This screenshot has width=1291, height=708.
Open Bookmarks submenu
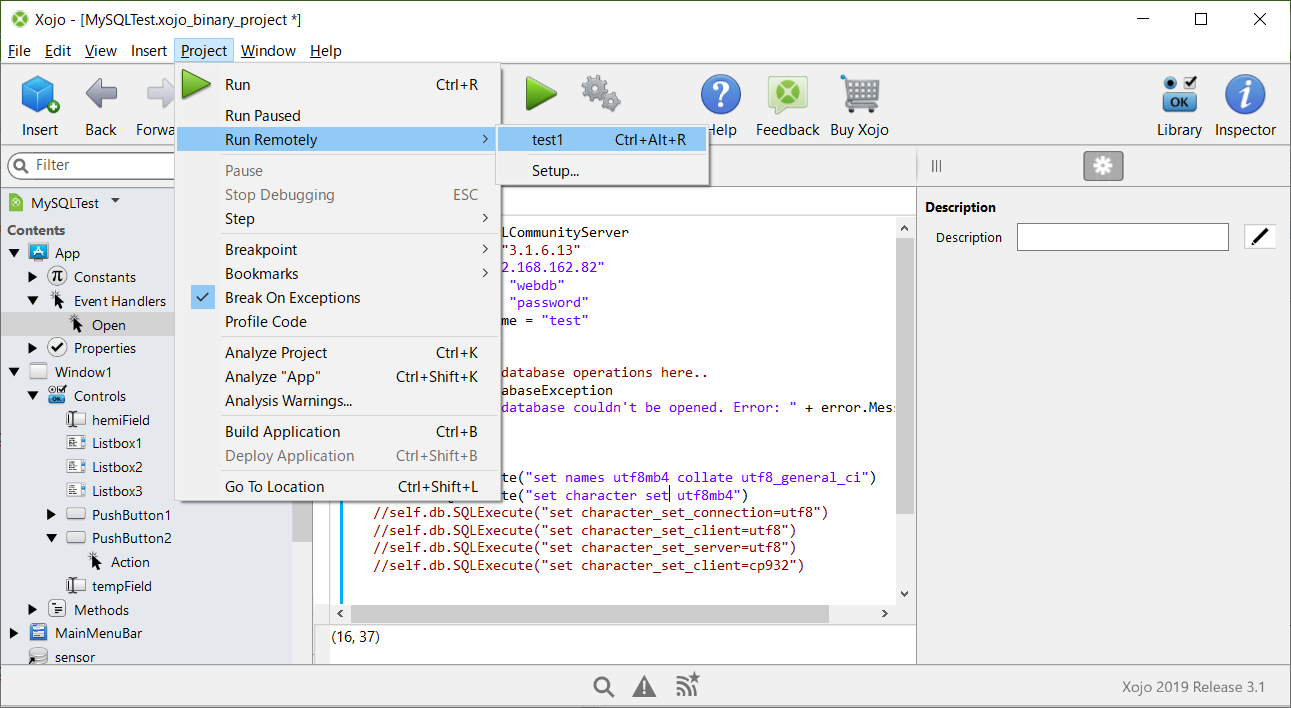pos(337,274)
